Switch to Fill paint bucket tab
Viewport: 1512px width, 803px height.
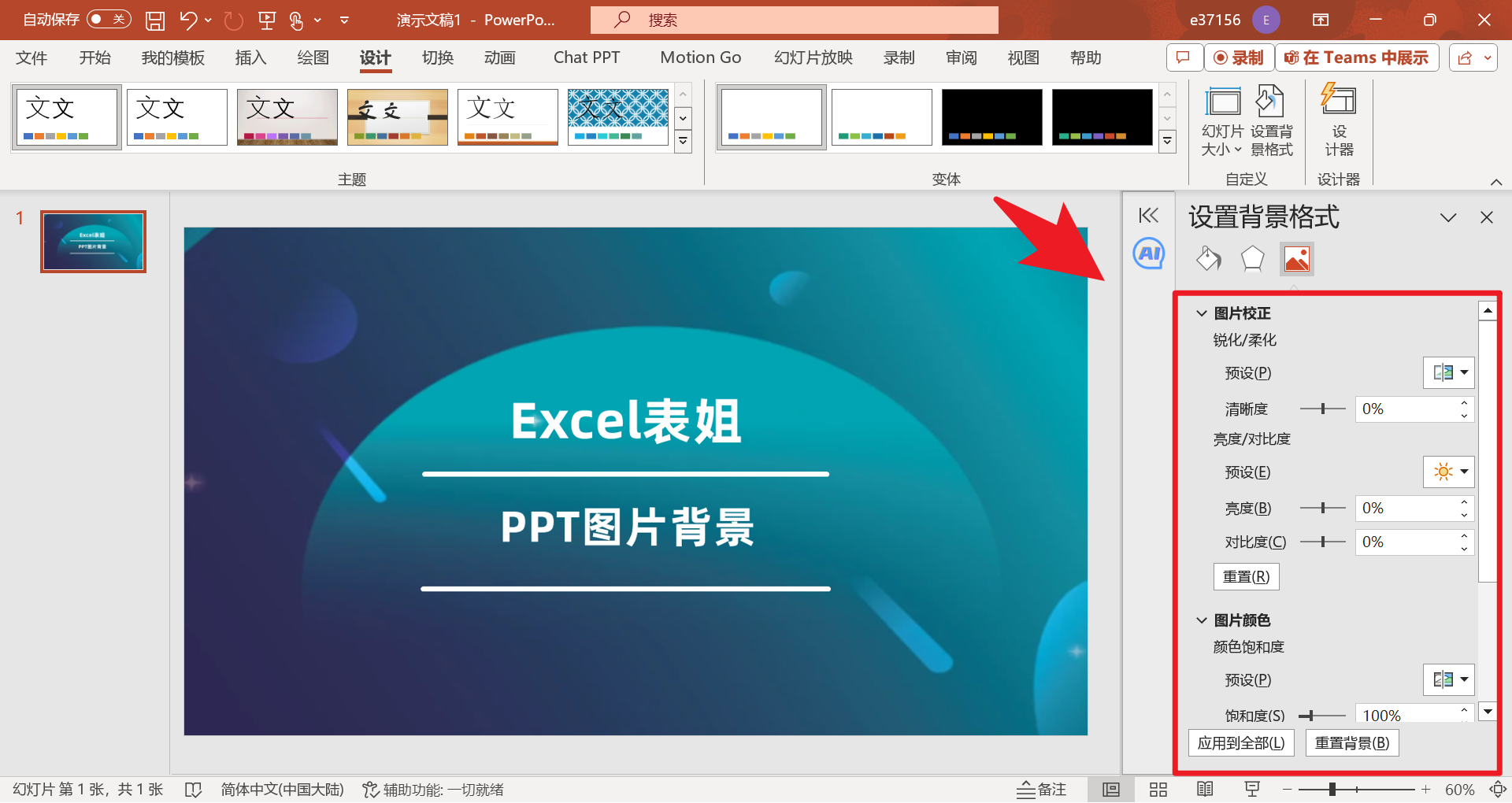1209,258
